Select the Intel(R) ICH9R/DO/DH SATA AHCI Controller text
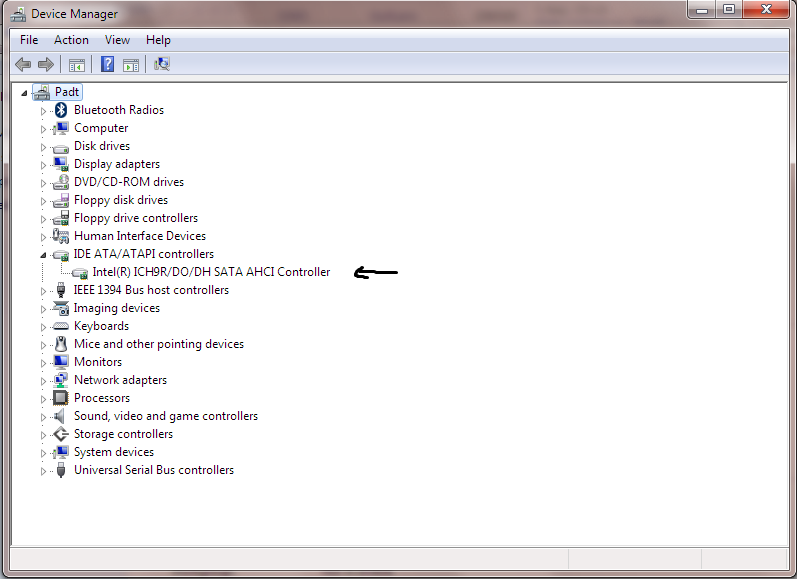This screenshot has height=580, width=797. (x=211, y=272)
